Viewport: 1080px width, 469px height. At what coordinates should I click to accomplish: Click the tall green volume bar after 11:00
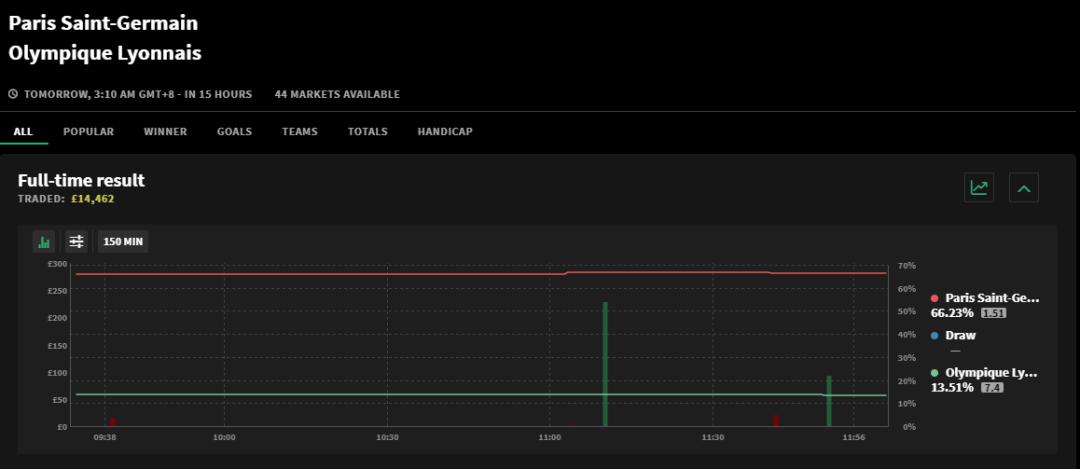click(605, 363)
